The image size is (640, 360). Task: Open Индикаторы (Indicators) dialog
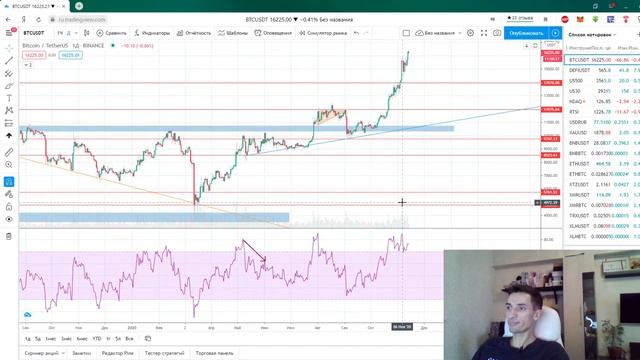(152, 33)
